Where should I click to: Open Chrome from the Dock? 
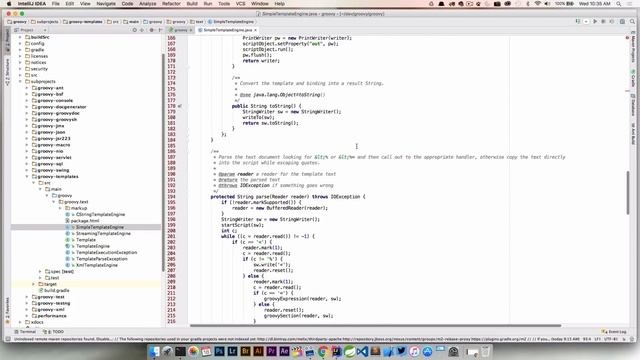point(323,351)
